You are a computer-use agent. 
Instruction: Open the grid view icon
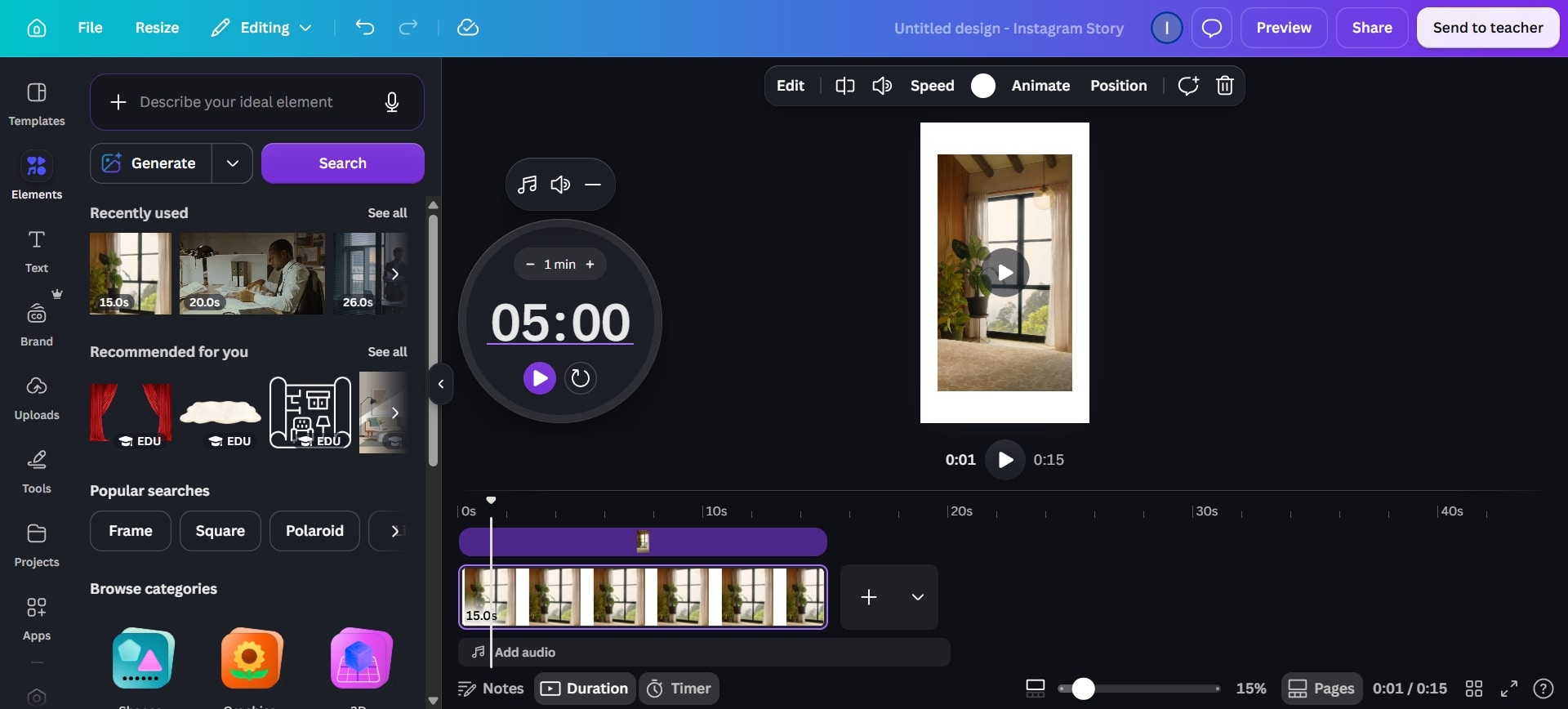[x=1474, y=689]
